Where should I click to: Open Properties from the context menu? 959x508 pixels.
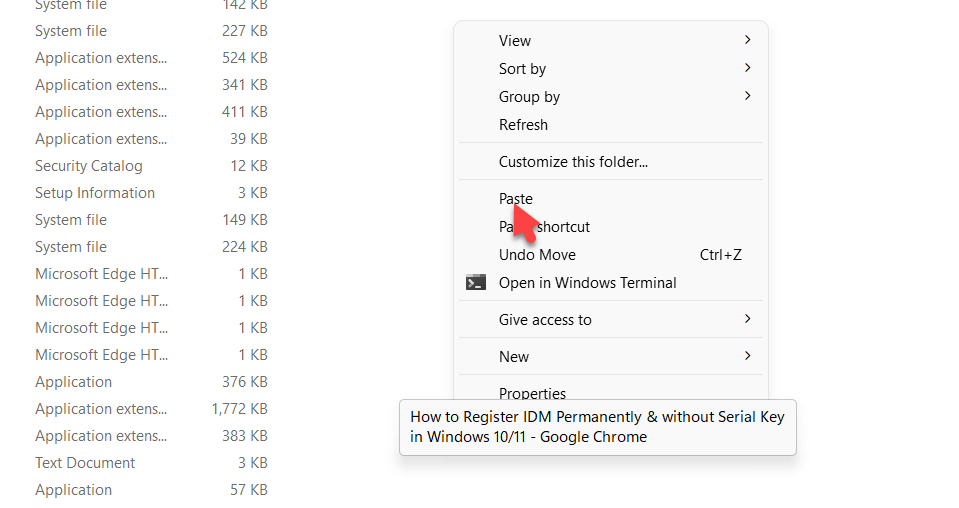click(x=532, y=393)
